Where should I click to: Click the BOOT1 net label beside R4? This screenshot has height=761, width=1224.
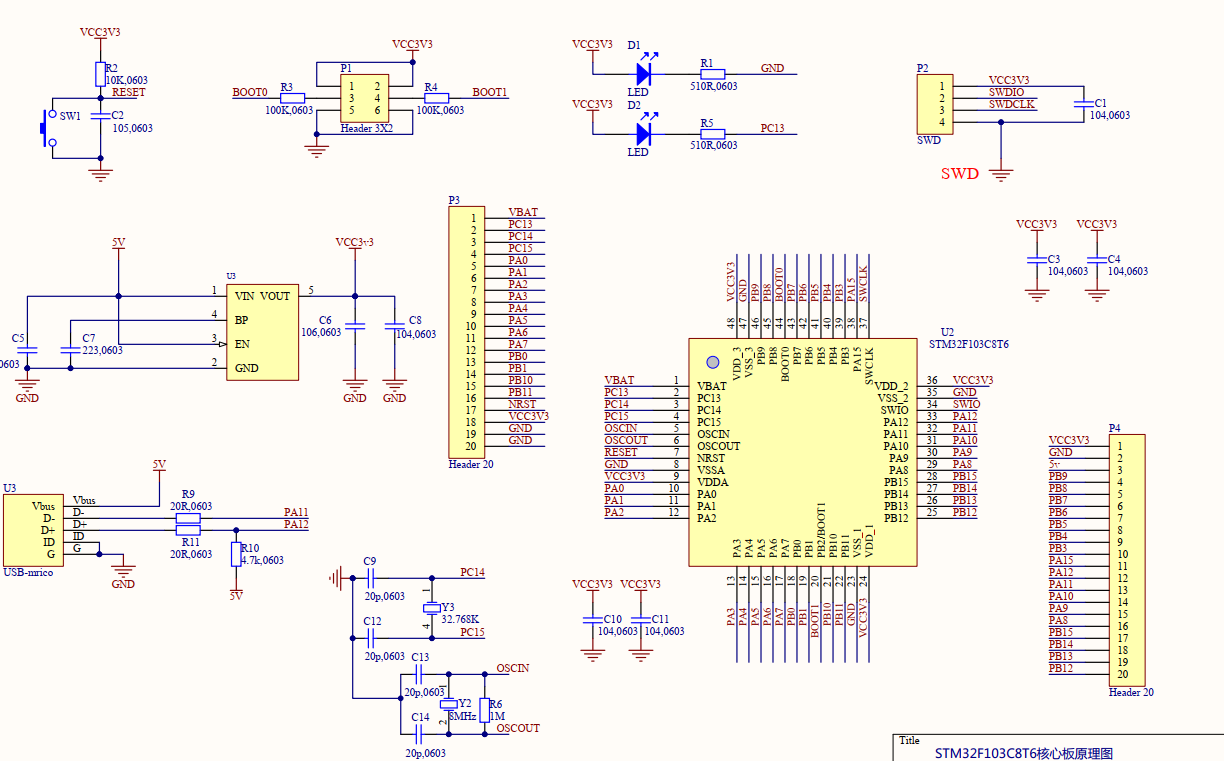[490, 92]
